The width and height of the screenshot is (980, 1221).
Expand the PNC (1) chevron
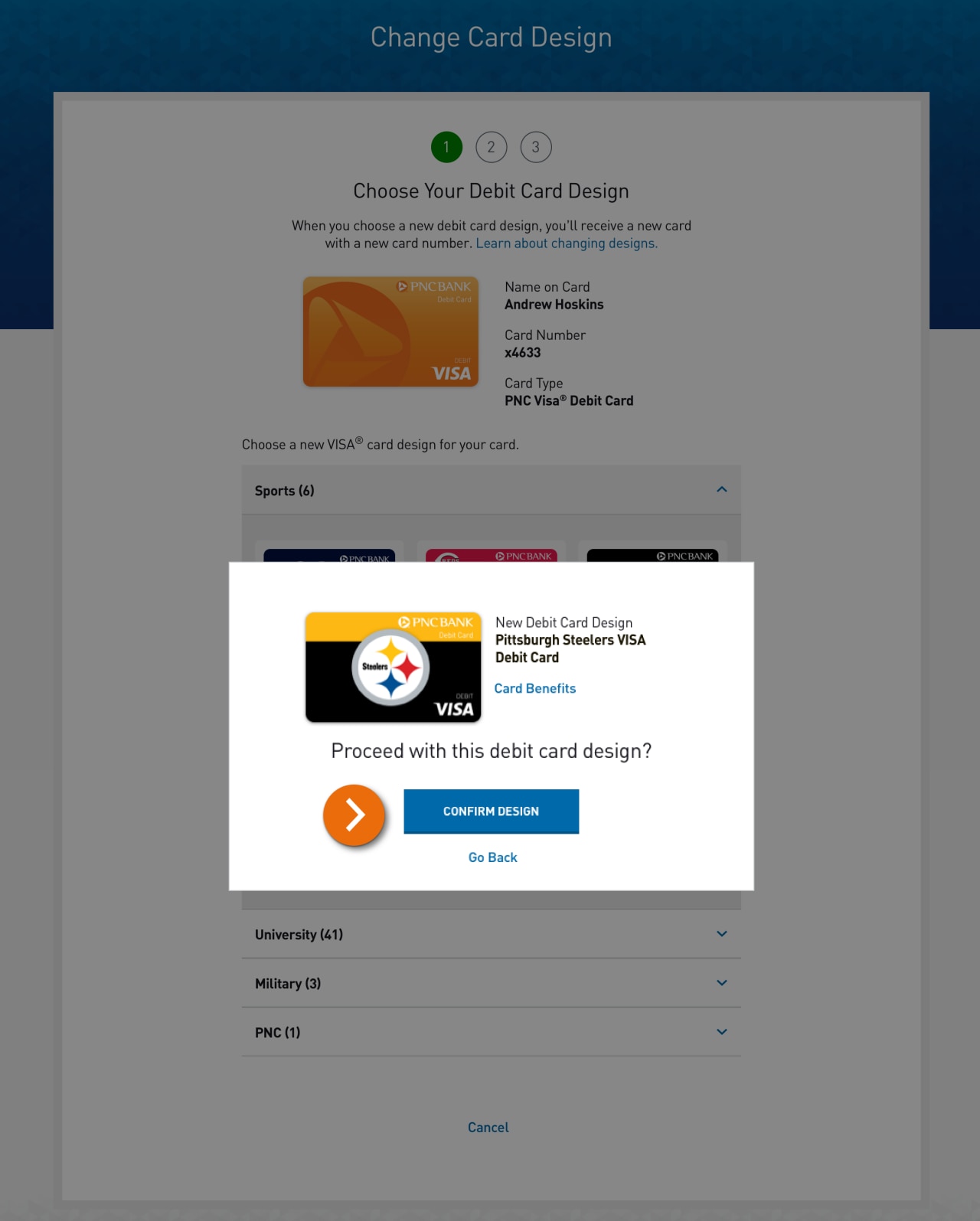pyautogui.click(x=721, y=1032)
